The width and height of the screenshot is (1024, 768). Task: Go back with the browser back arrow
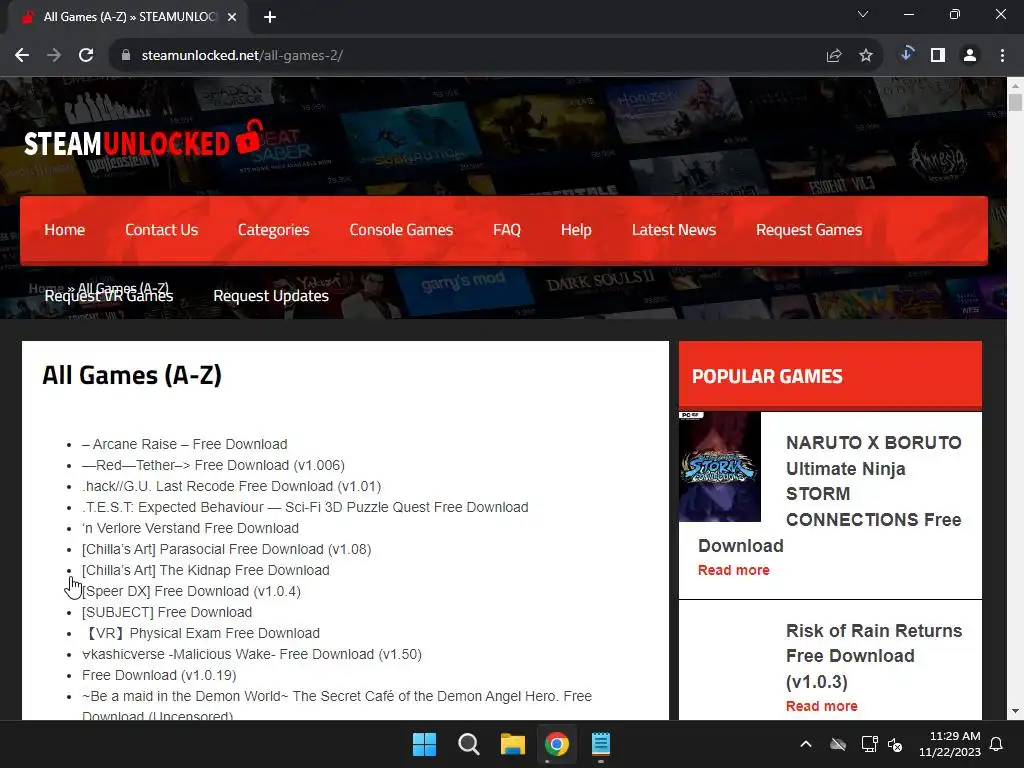tap(22, 56)
